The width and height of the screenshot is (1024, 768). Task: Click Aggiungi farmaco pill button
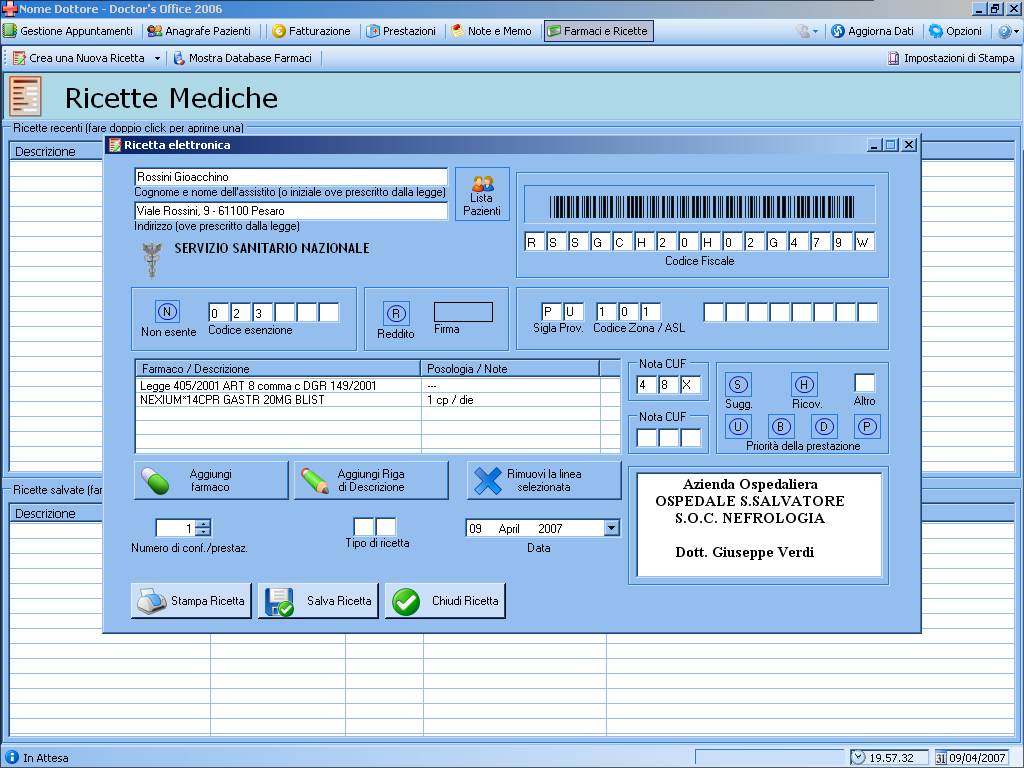coord(211,481)
